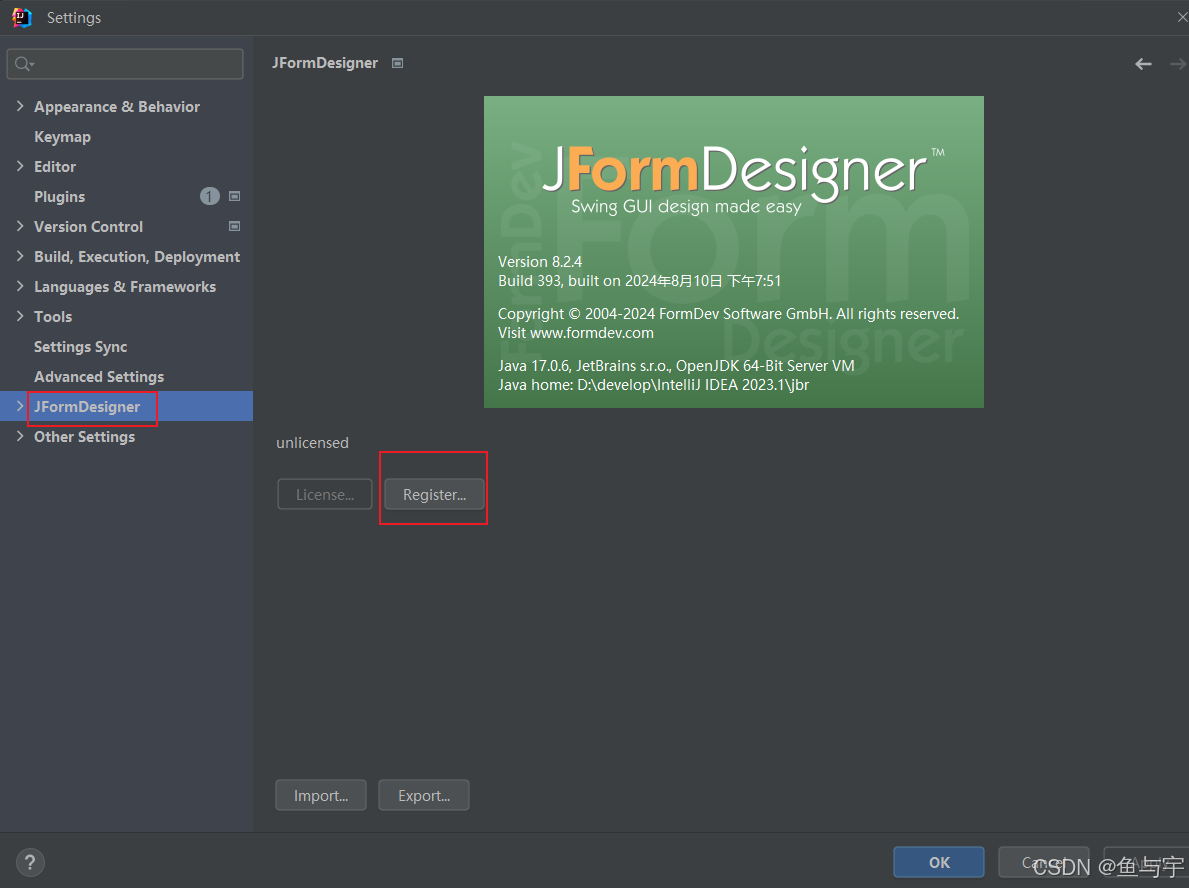Click the Import... button

[321, 795]
